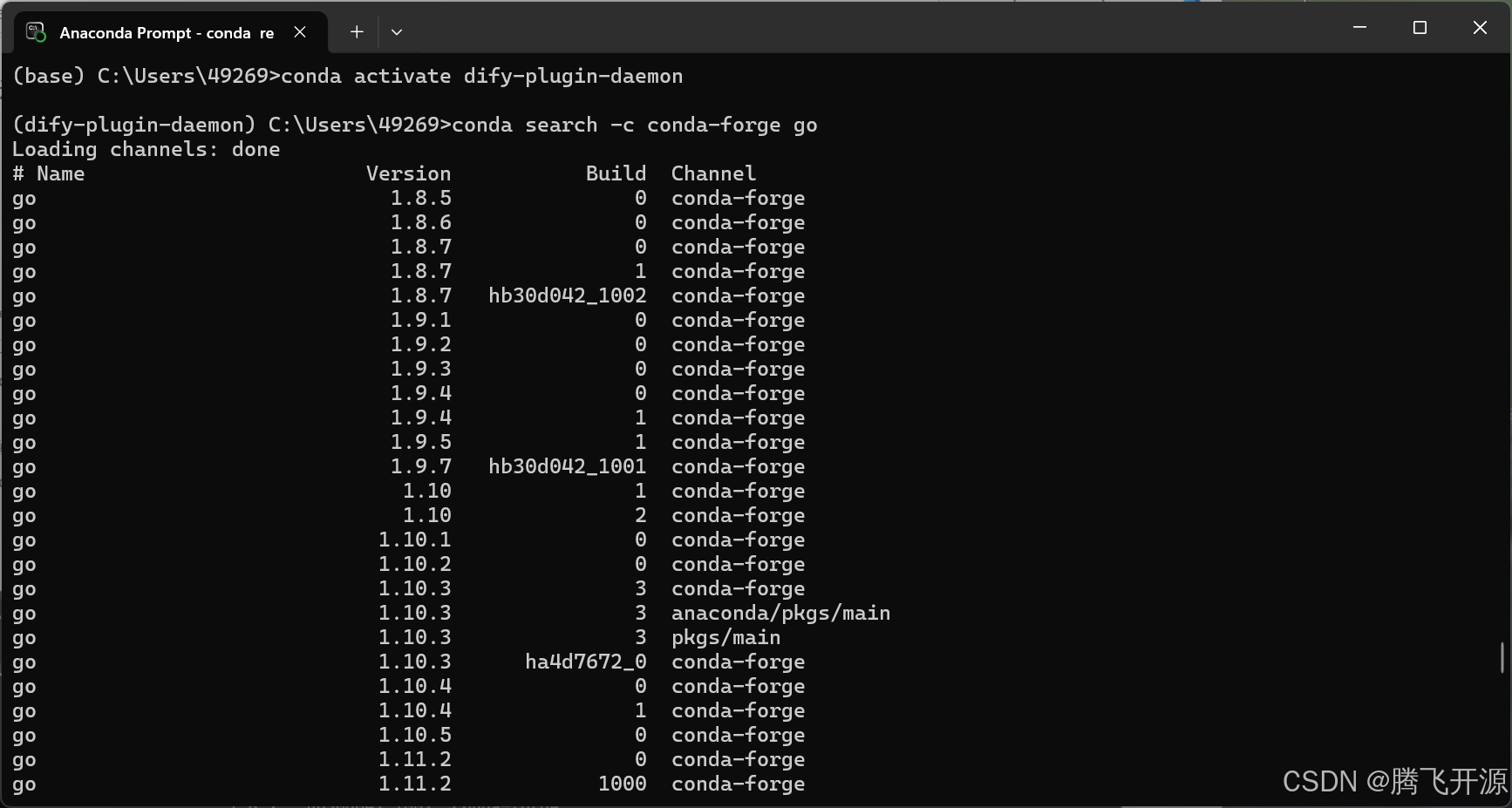The height and width of the screenshot is (808, 1512).
Task: Click the Build column header
Action: 616,173
